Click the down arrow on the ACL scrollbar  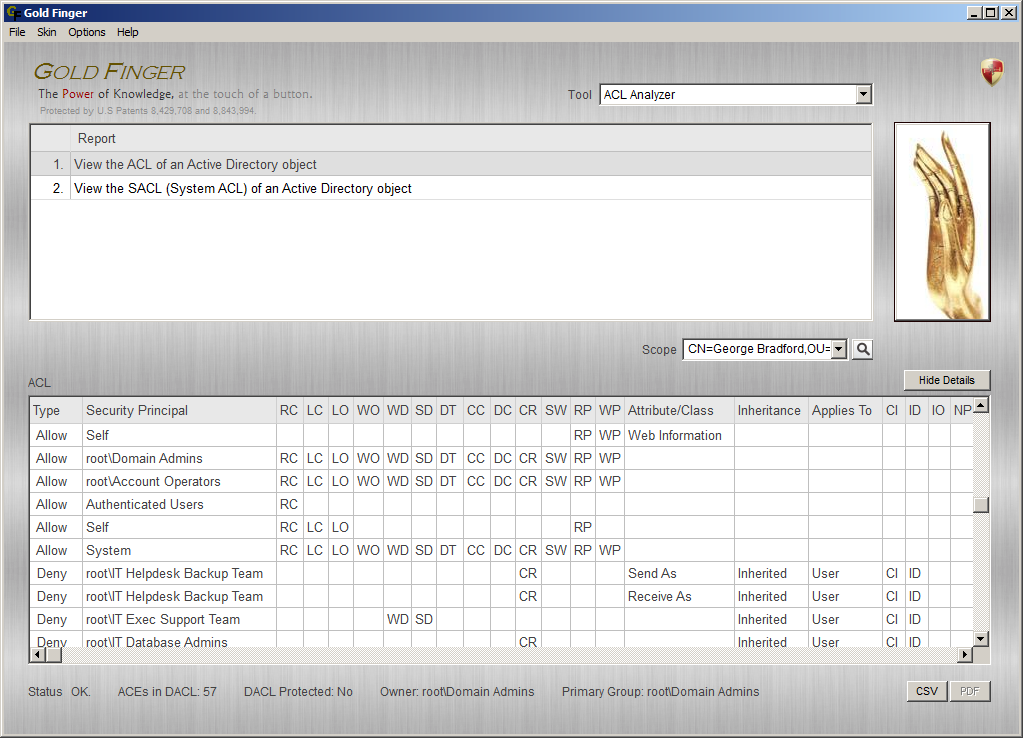tap(981, 638)
